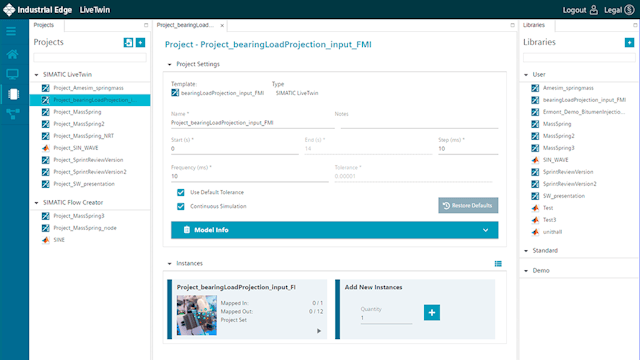
Task: Click the Logout link
Action: (574, 10)
